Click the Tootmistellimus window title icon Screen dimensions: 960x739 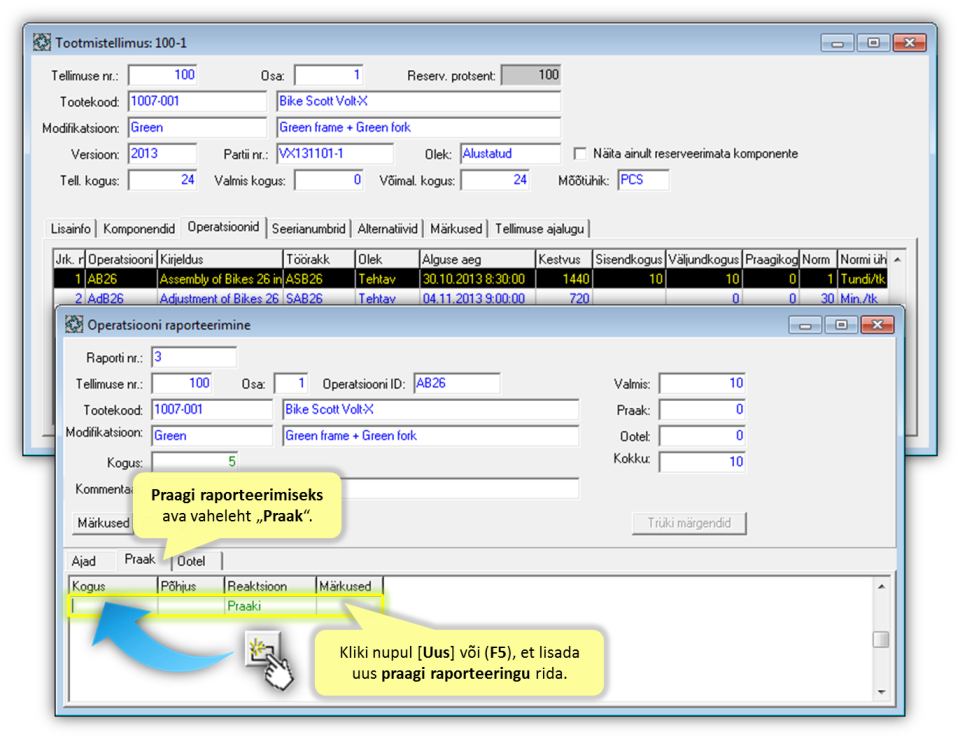tap(42, 43)
